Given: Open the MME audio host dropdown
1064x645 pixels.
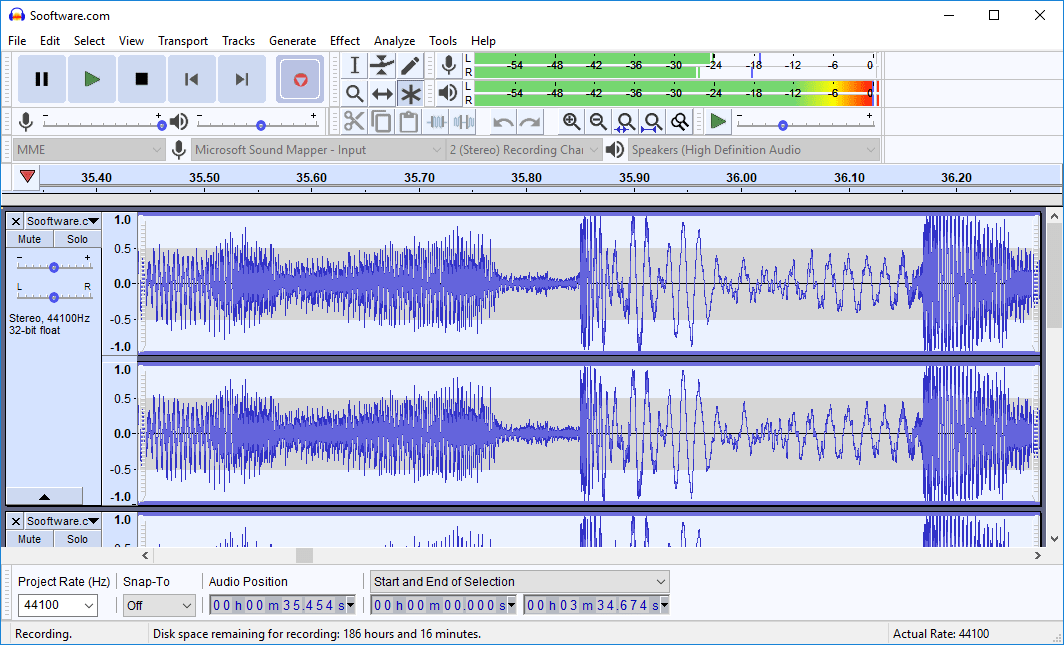Looking at the screenshot, I should point(87,148).
